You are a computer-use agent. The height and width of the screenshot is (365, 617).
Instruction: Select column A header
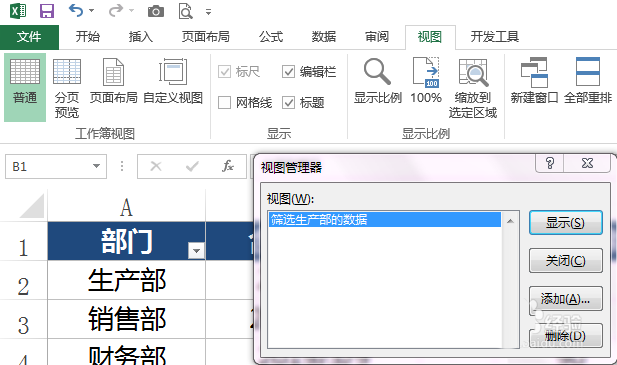point(126,207)
